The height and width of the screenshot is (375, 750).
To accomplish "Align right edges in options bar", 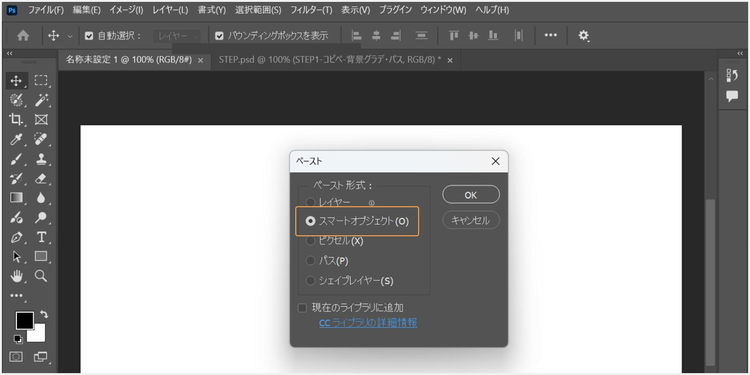I will point(396,36).
